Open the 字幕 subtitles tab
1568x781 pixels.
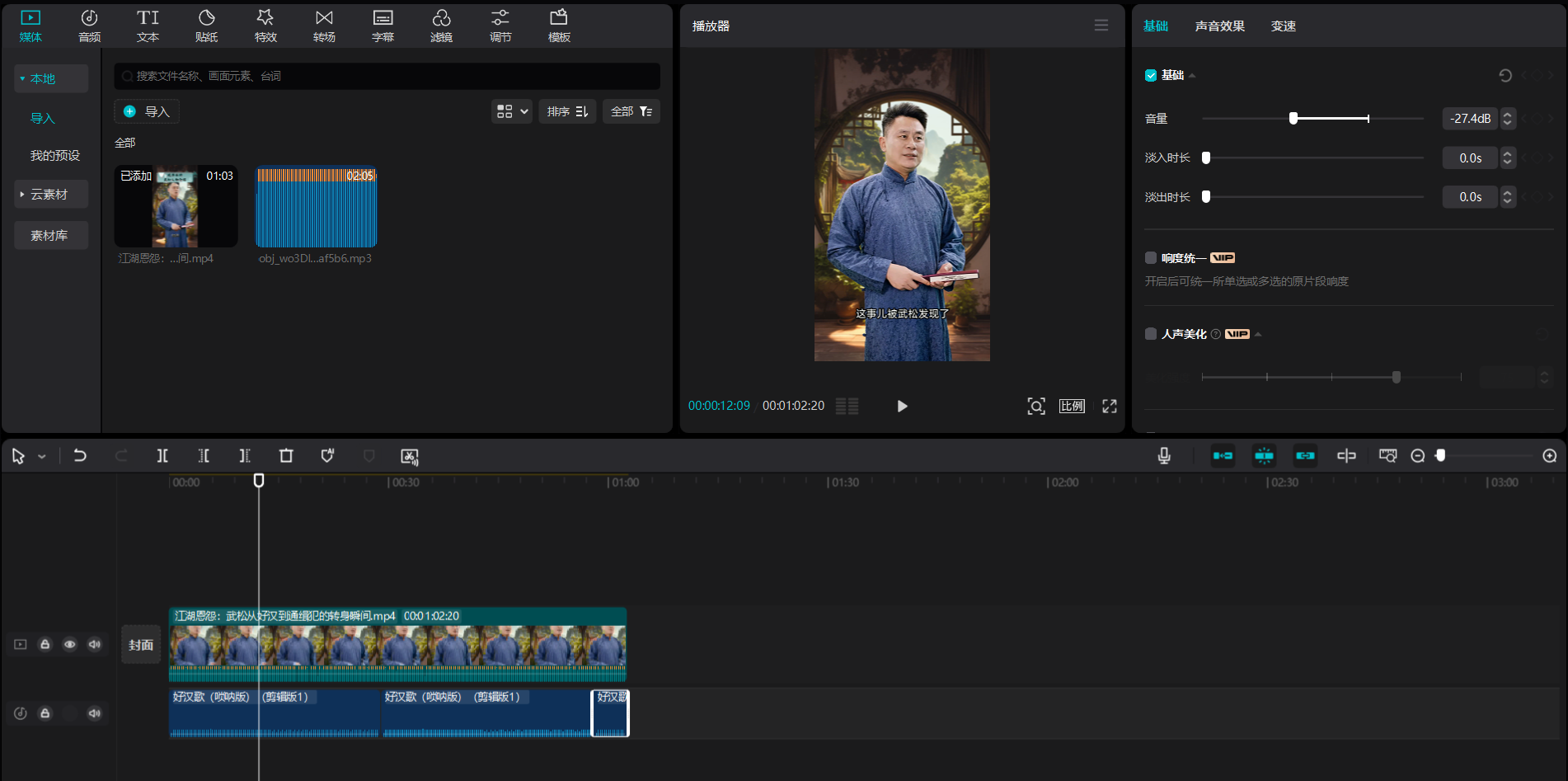383,26
